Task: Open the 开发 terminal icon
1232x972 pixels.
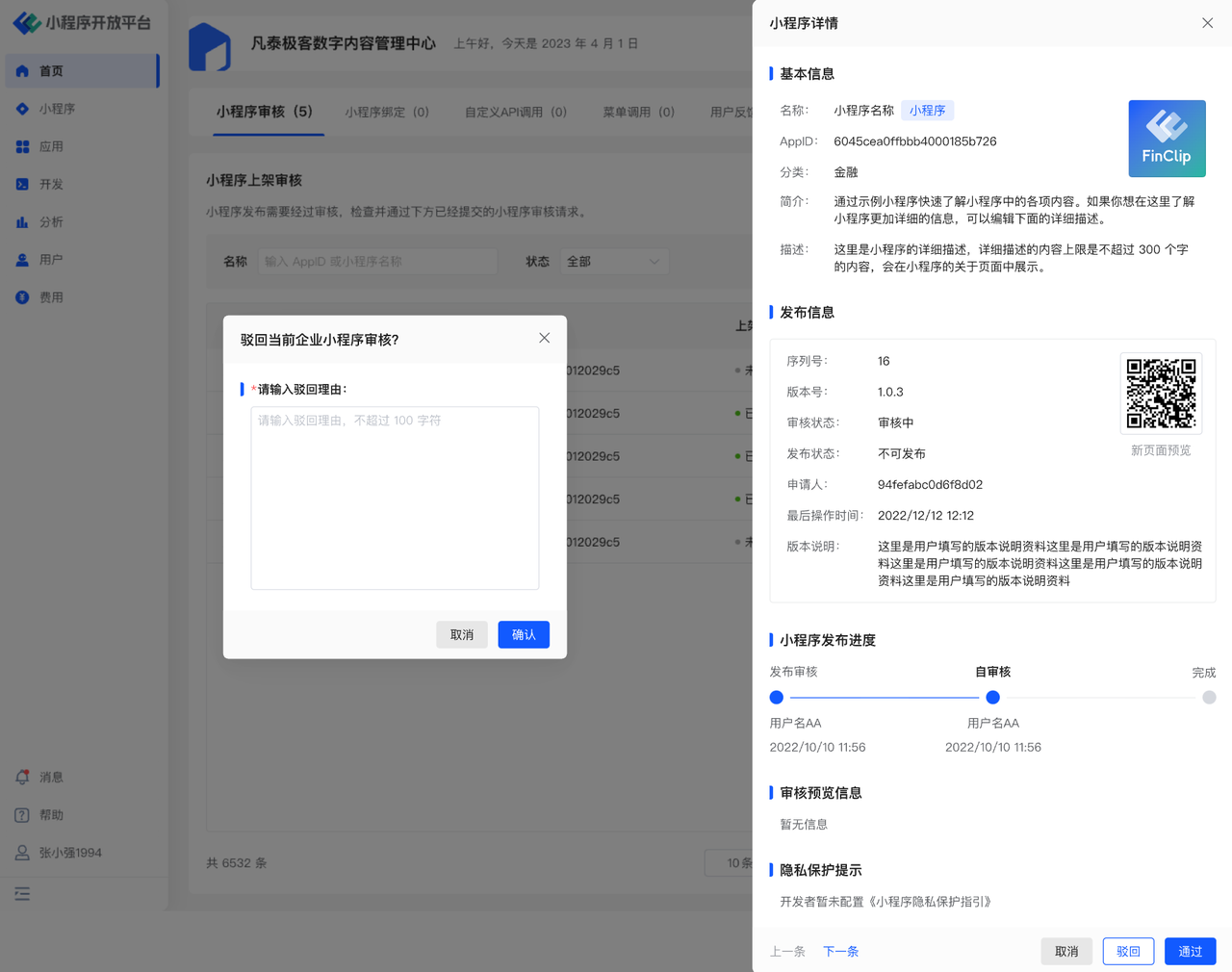Action: pyautogui.click(x=22, y=184)
